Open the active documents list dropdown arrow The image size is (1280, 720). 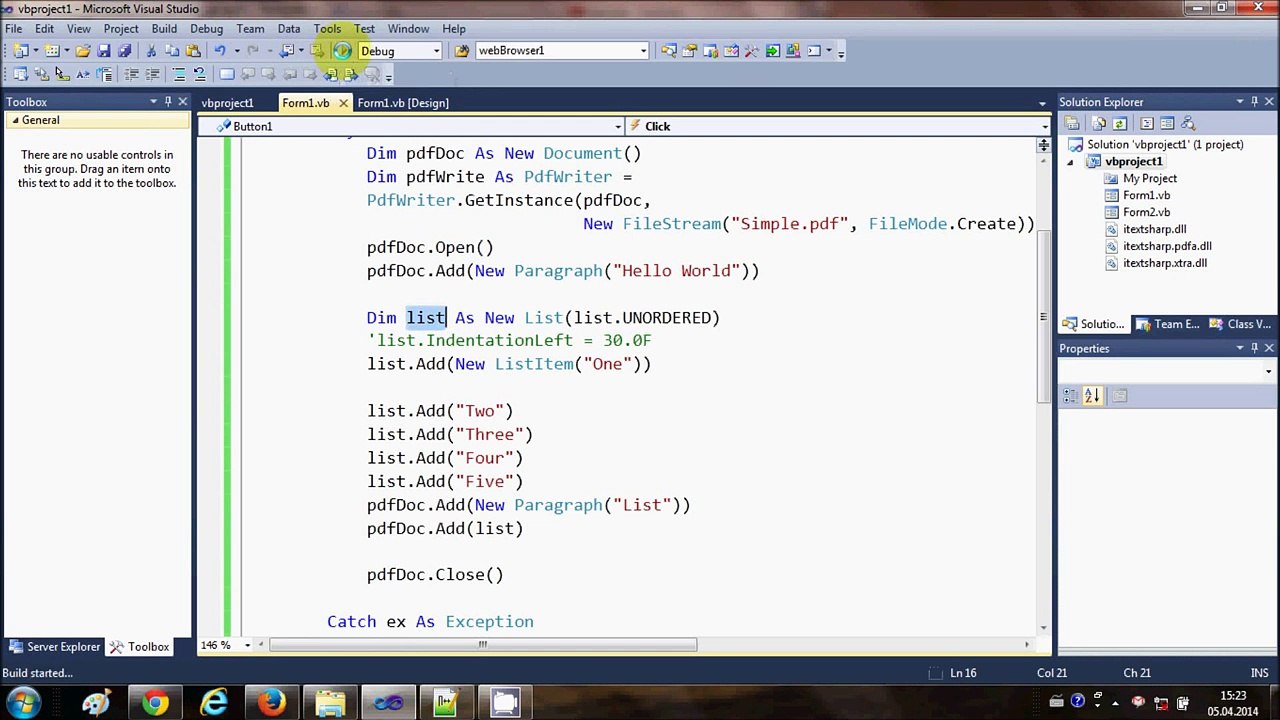(1042, 103)
